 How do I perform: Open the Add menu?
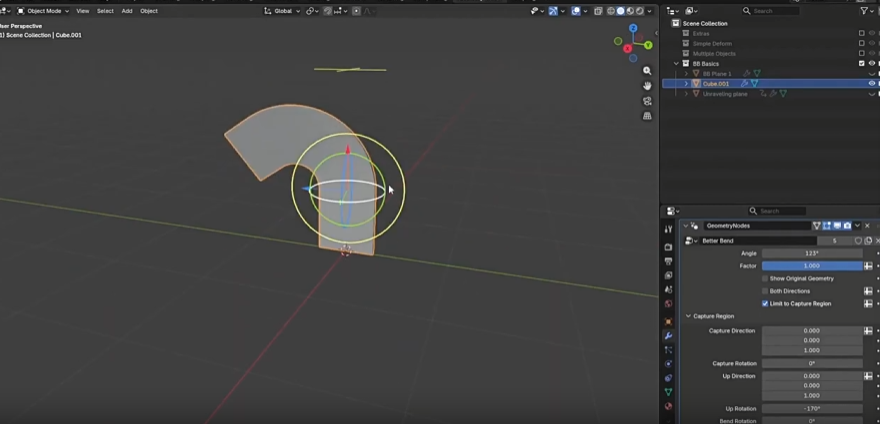click(x=127, y=11)
